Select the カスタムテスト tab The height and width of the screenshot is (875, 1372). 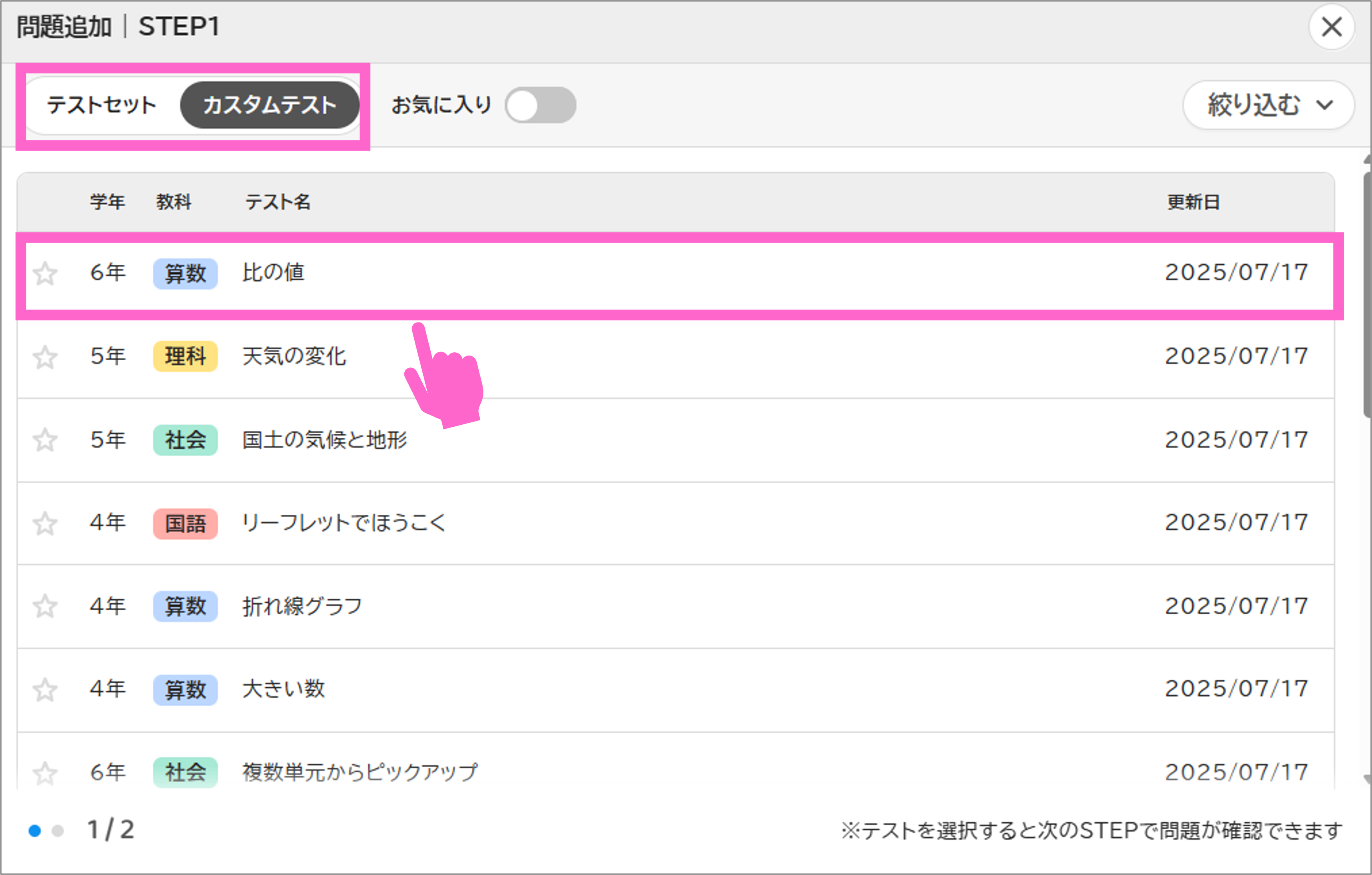269,105
